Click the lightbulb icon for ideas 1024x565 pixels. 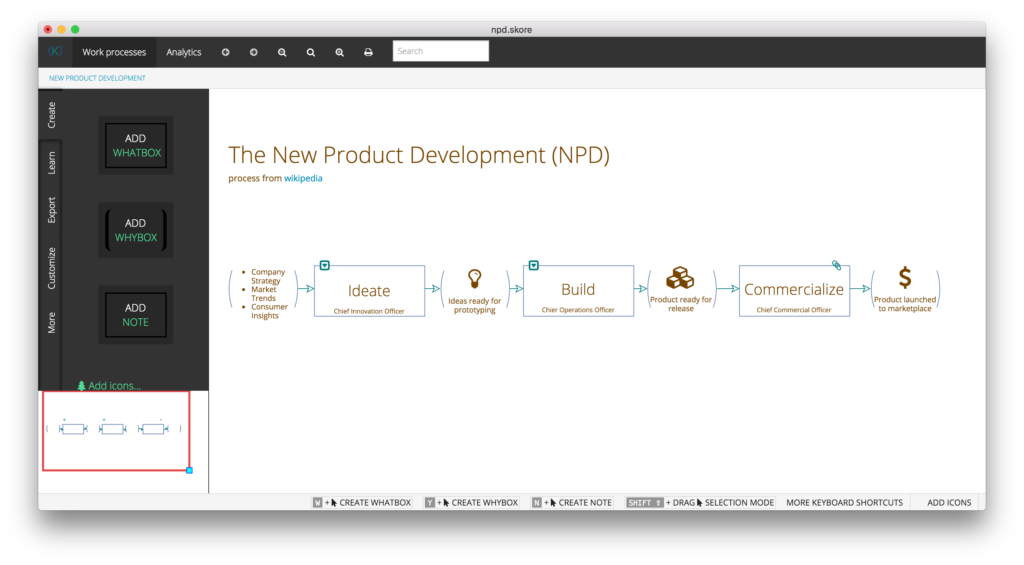coord(475,279)
